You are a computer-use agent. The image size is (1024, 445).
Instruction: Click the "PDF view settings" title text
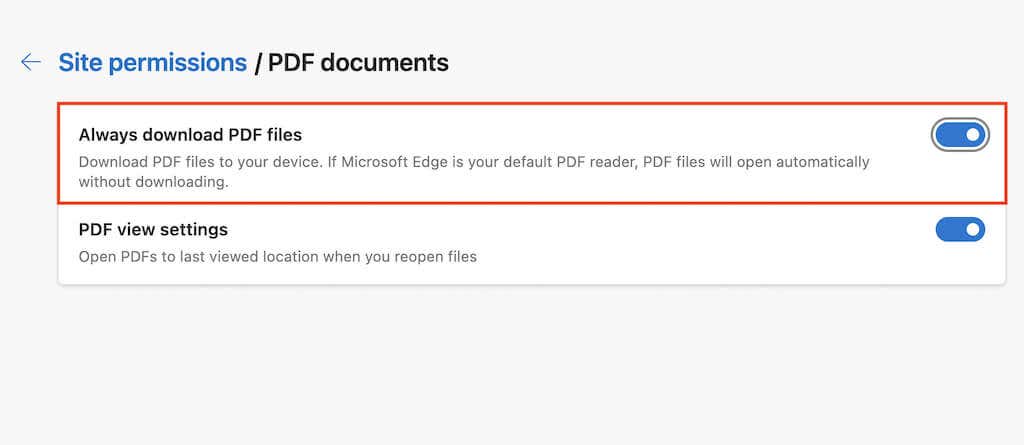[153, 230]
